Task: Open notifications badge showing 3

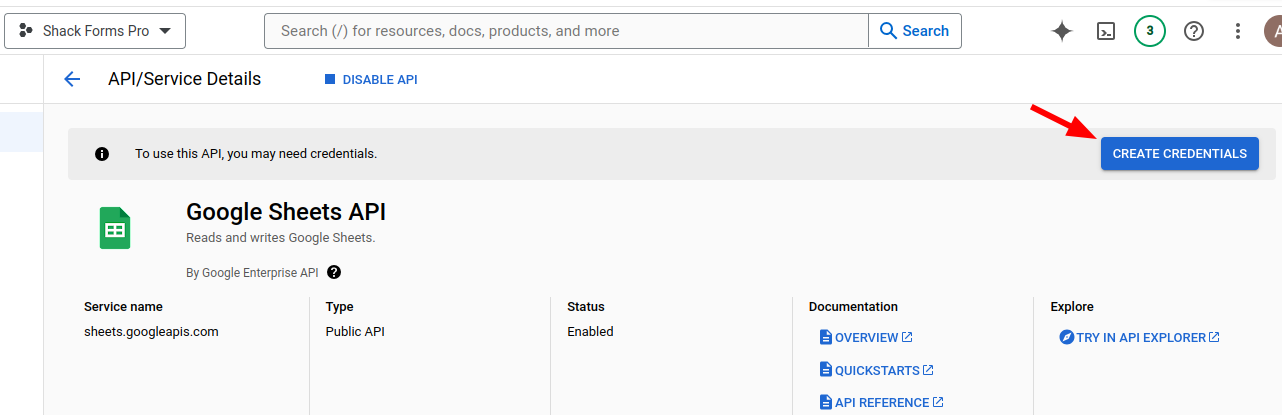Action: click(1150, 31)
